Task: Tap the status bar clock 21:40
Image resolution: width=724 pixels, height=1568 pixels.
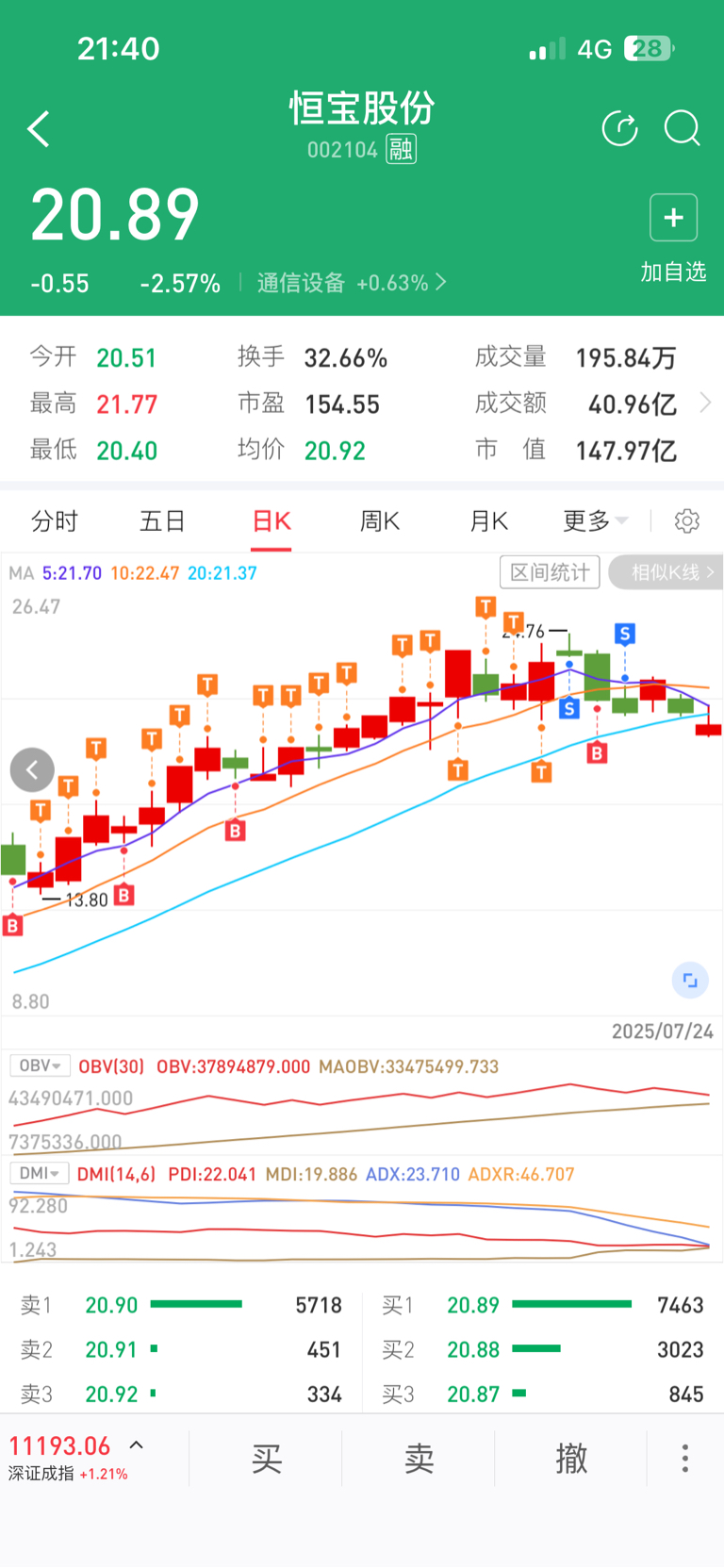Action: pos(119,48)
